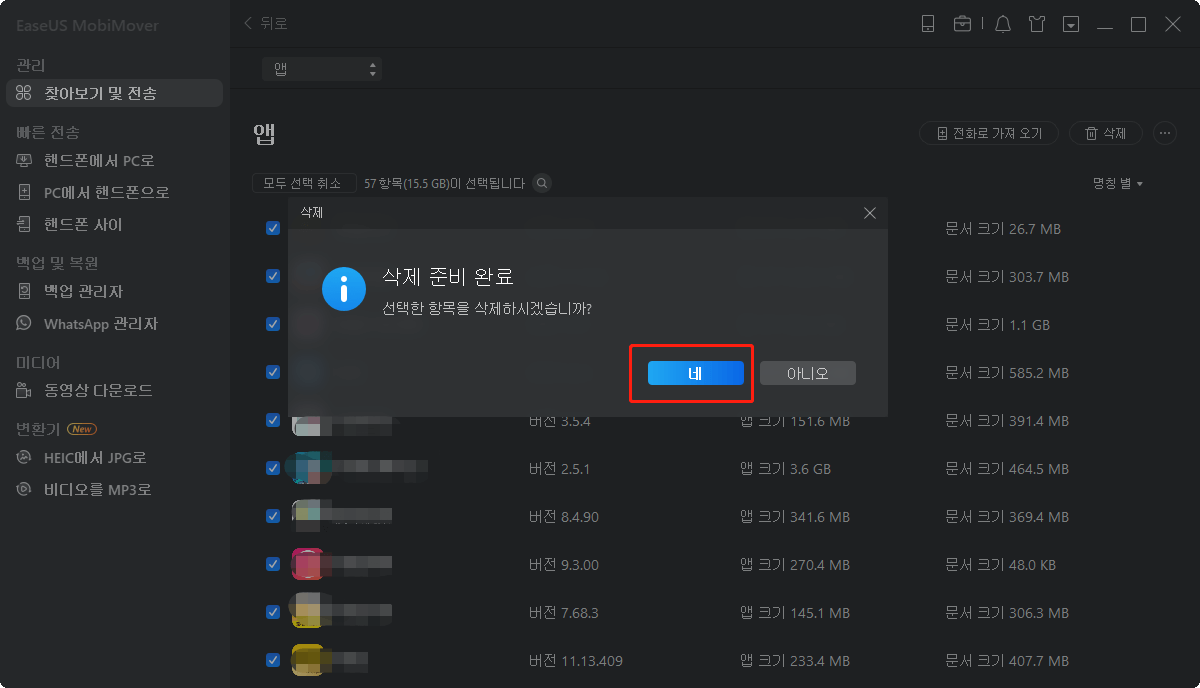The width and height of the screenshot is (1200, 688).
Task: Uncheck the row with 문서 크기 585.2 MB
Action: (x=273, y=372)
